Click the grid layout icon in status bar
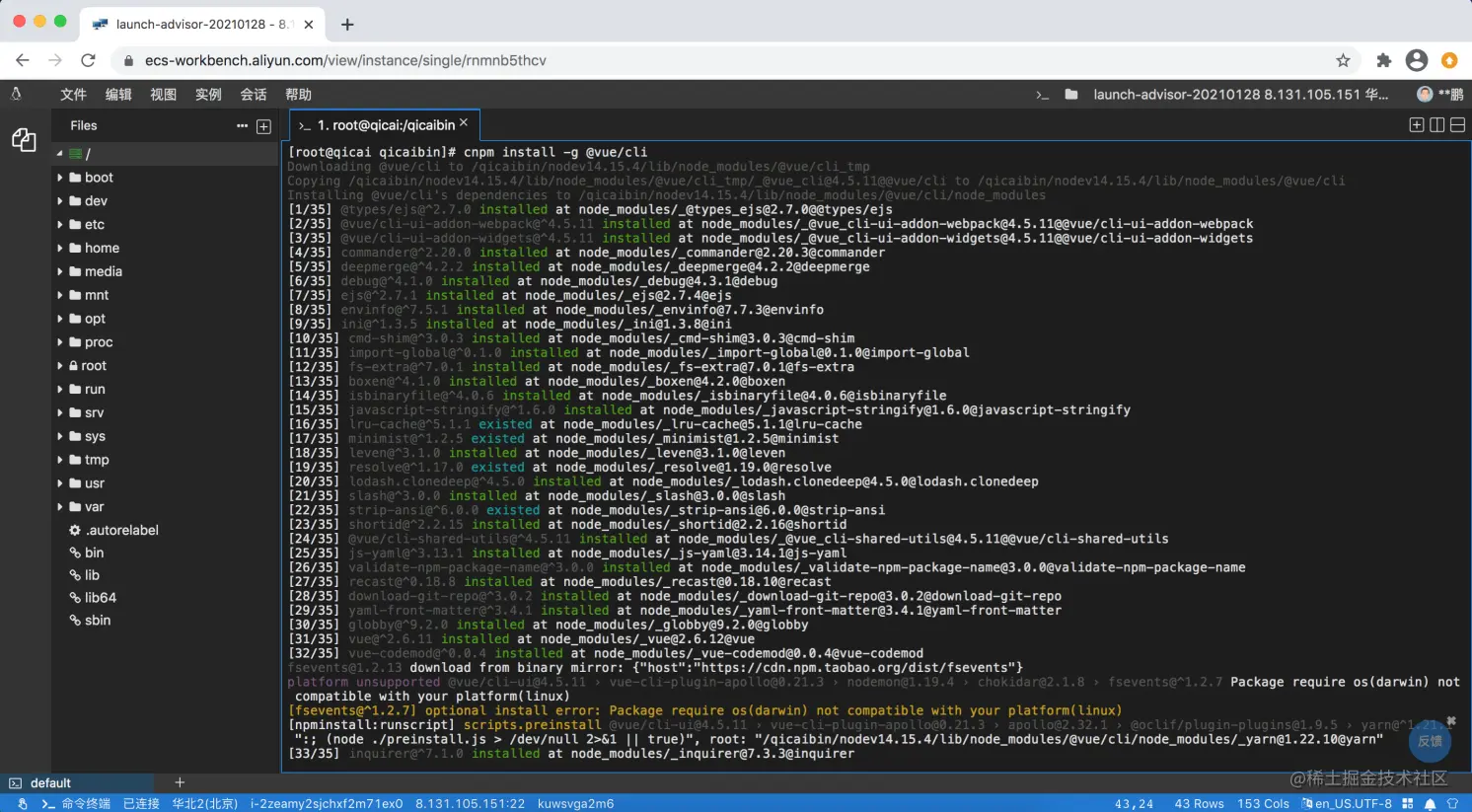This screenshot has width=1472, height=812. (x=1408, y=804)
